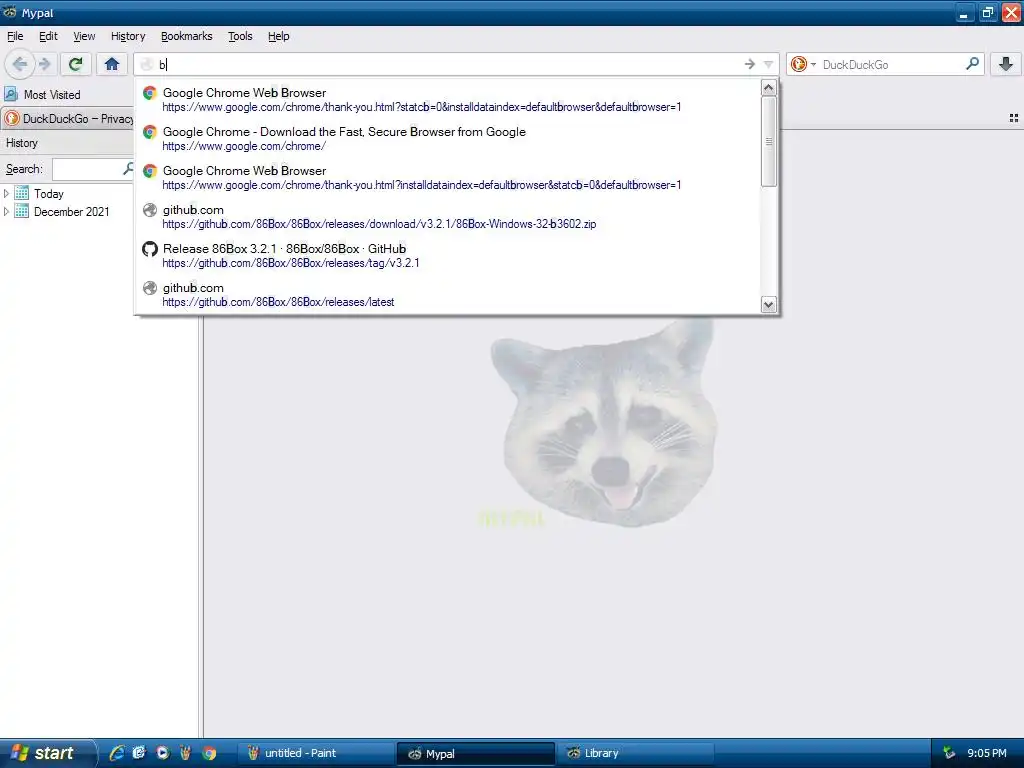This screenshot has height=768, width=1024.
Task: Click the globe icon beside the releases/latest entry
Action: (x=150, y=288)
